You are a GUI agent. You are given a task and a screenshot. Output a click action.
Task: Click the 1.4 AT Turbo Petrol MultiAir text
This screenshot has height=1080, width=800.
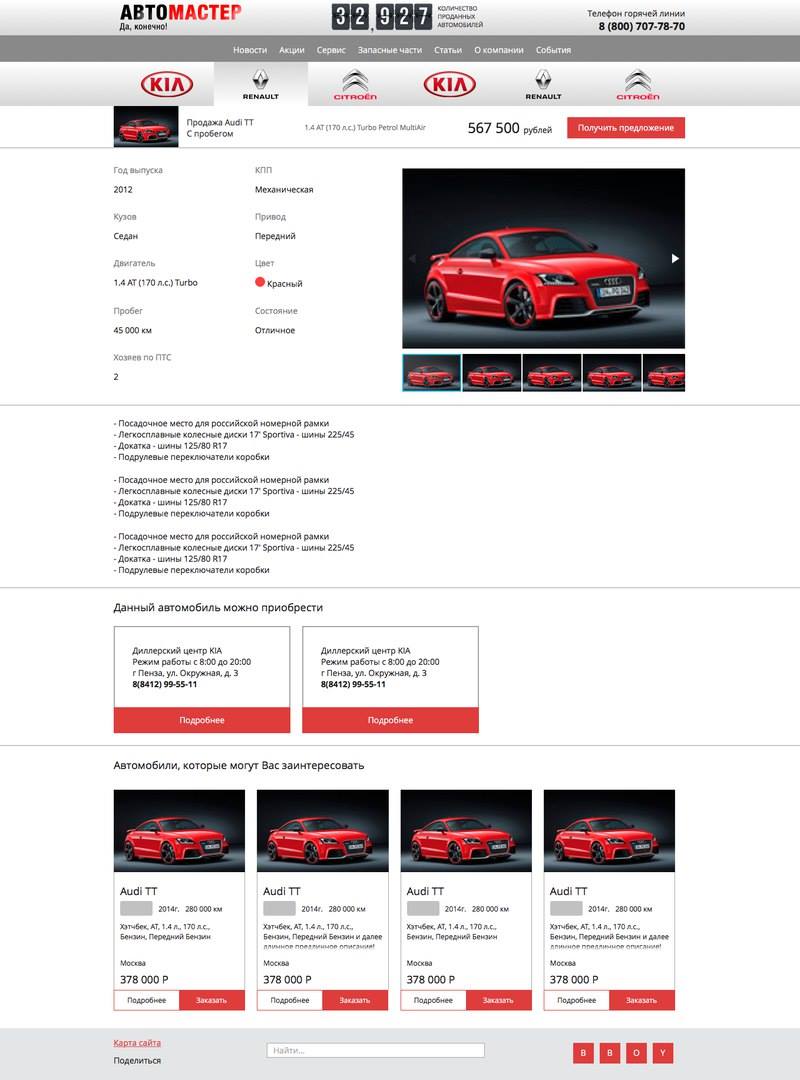365,127
